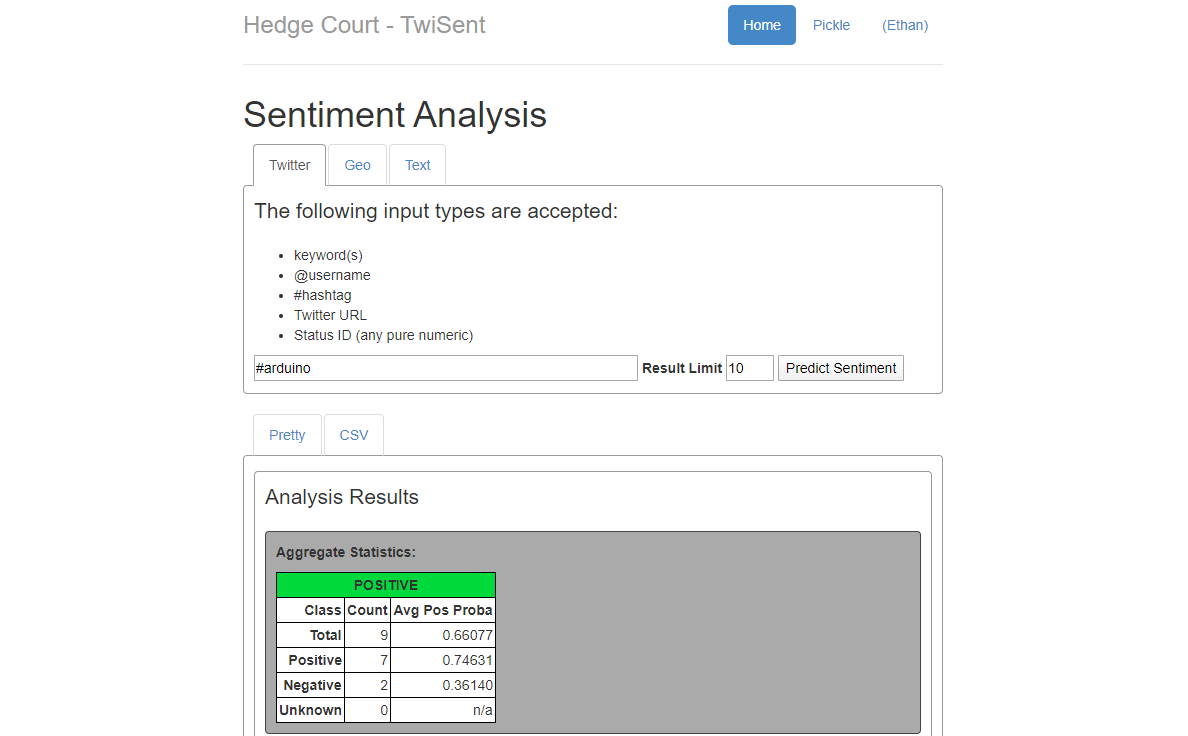Click the Result Limit number field
Viewport: 1188px width, 736px height.
pyautogui.click(x=749, y=368)
